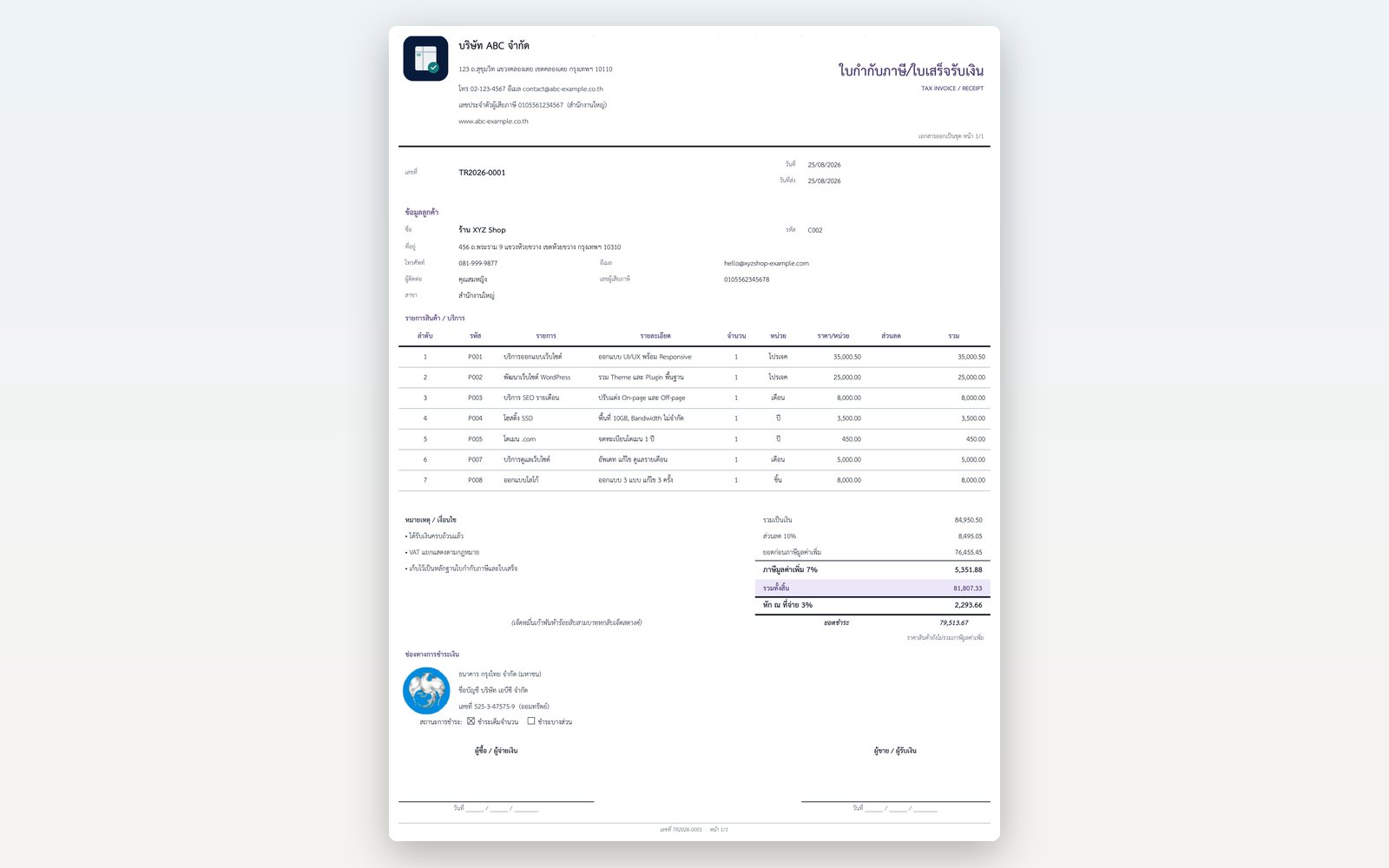Select customer tax ID 0105562345678
This screenshot has width=1389, height=868.
tap(747, 279)
